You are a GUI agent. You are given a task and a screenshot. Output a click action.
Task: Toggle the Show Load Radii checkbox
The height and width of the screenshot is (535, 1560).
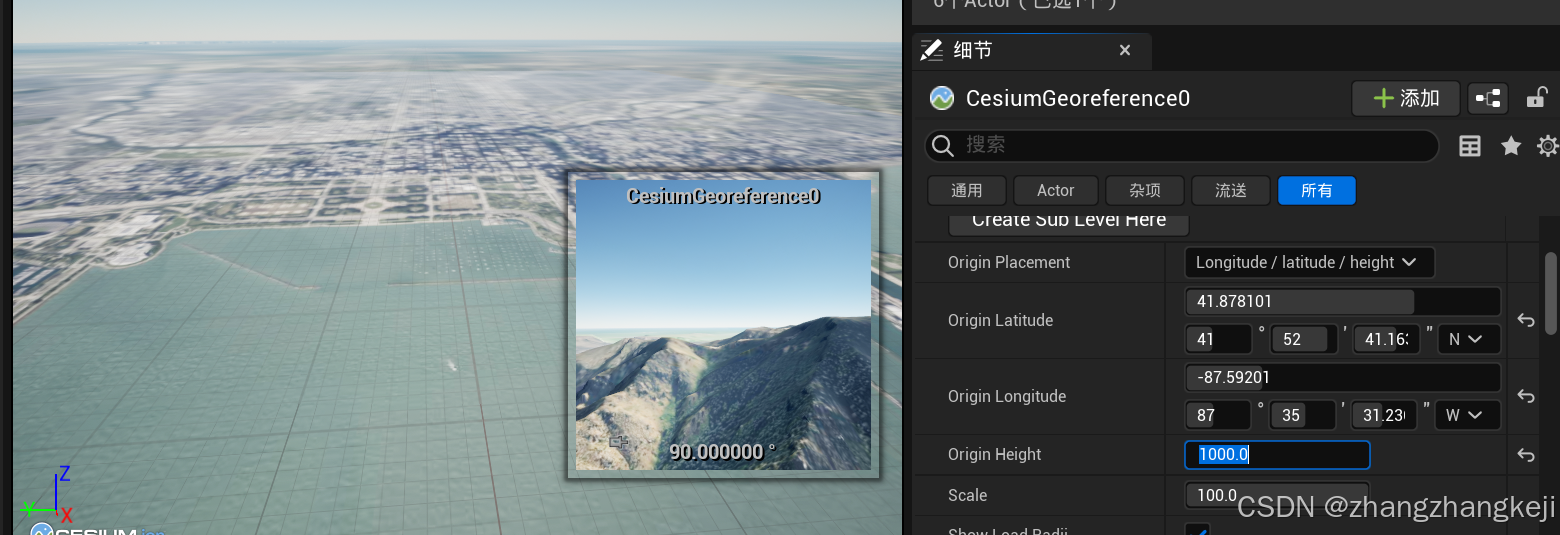1197,529
